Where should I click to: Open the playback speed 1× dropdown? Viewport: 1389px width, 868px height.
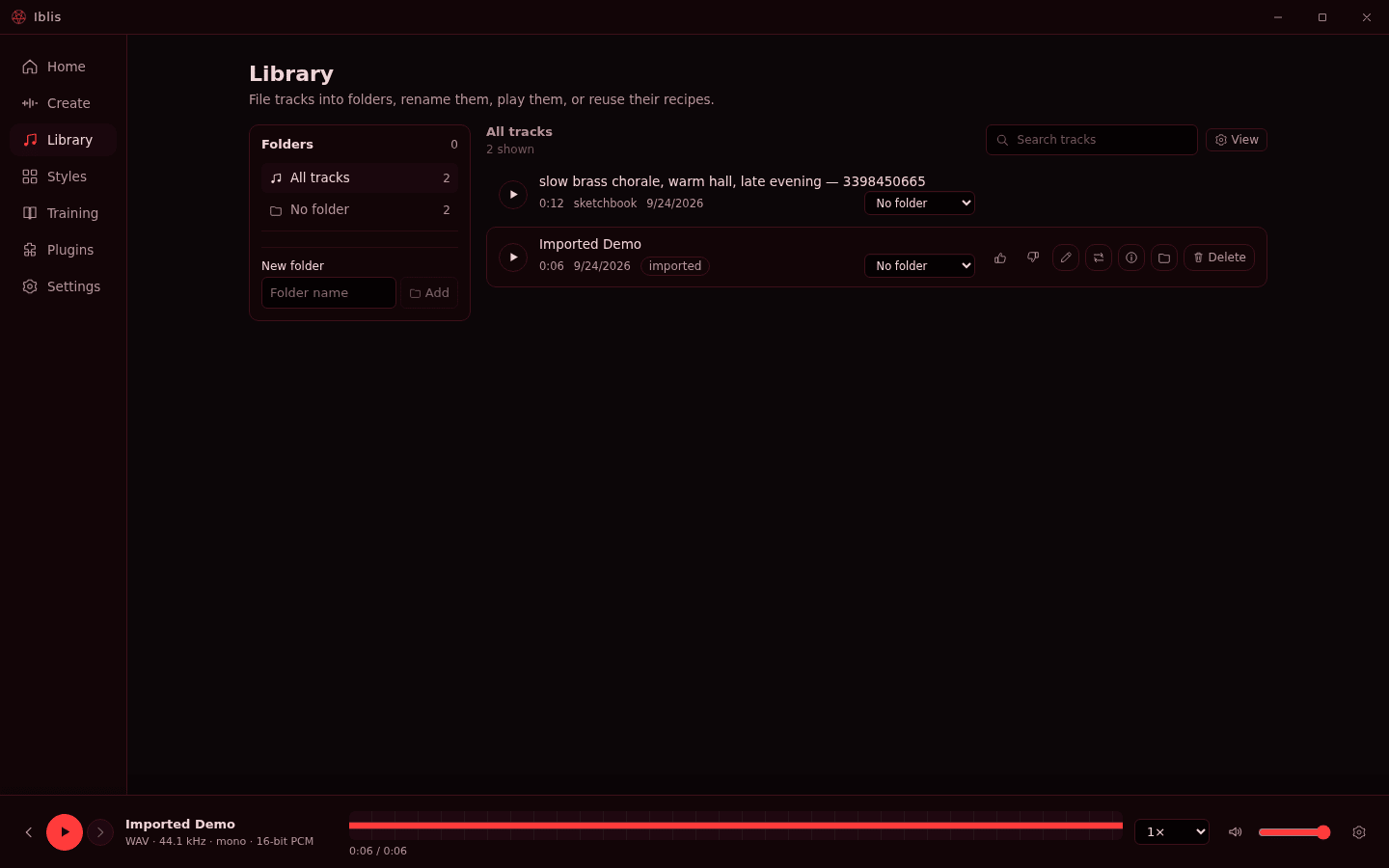click(x=1172, y=832)
